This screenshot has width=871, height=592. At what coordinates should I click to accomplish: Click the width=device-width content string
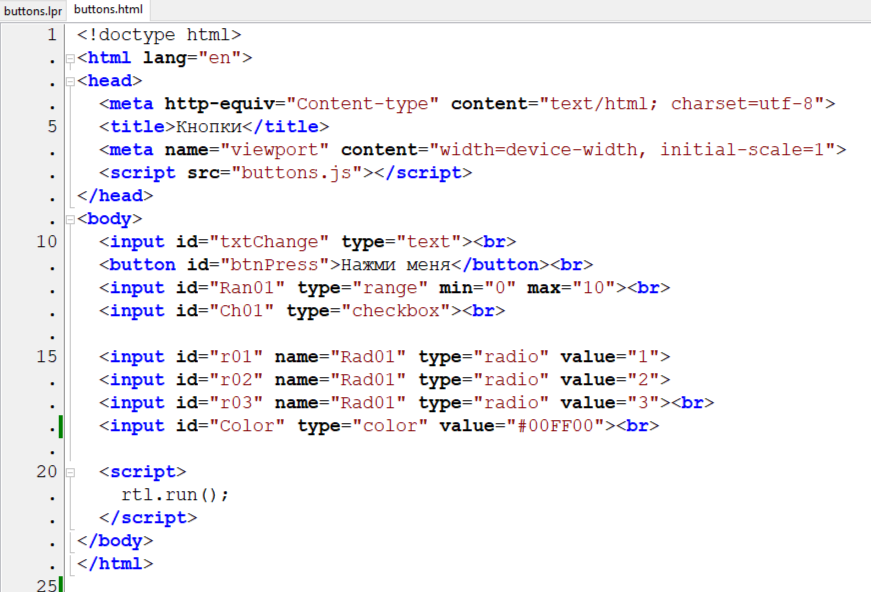point(538,150)
